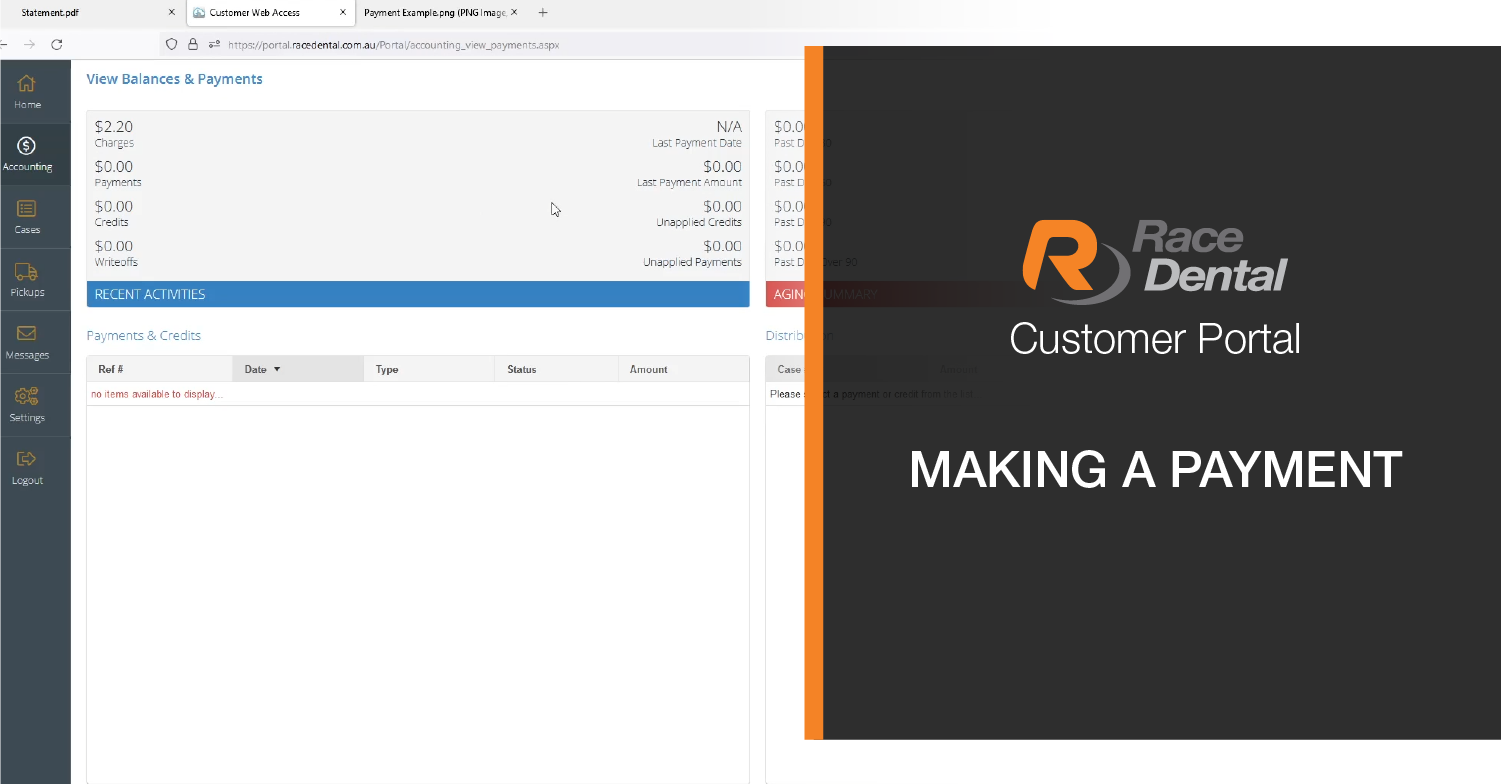
Task: Sort the table by Ref # column
Action: (x=111, y=369)
